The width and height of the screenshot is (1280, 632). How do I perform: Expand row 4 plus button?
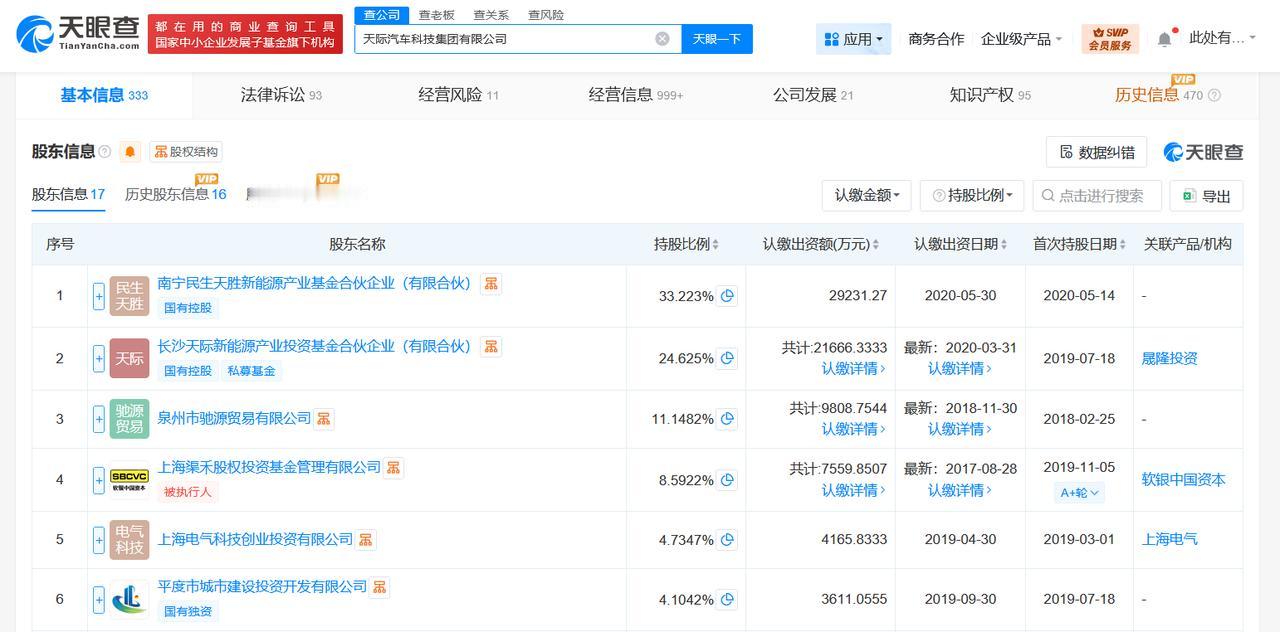(99, 480)
